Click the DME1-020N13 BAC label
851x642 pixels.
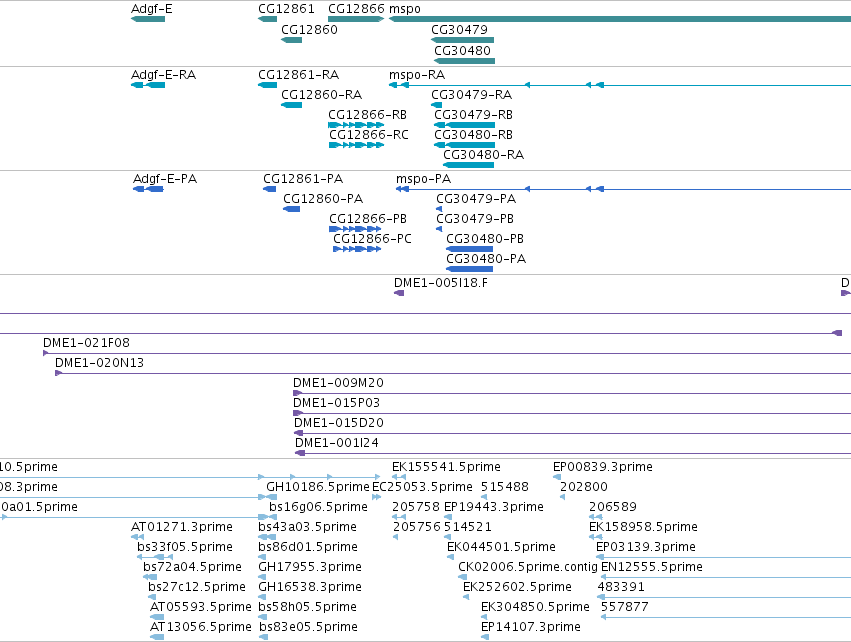click(x=99, y=363)
